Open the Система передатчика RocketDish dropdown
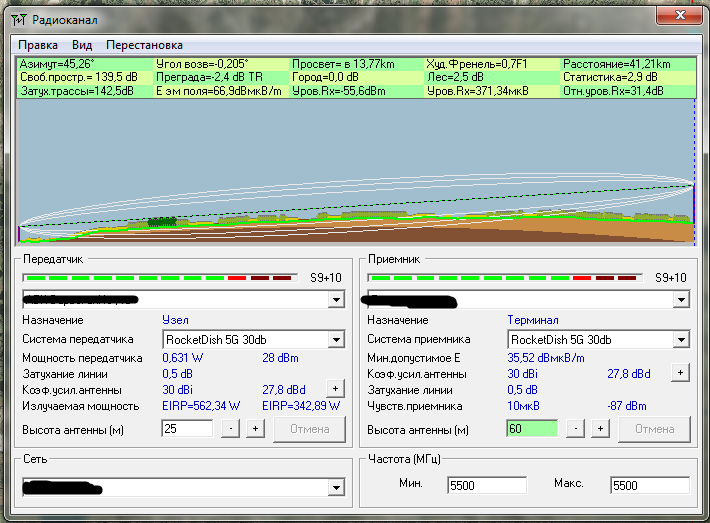The width and height of the screenshot is (710, 523). (335, 339)
